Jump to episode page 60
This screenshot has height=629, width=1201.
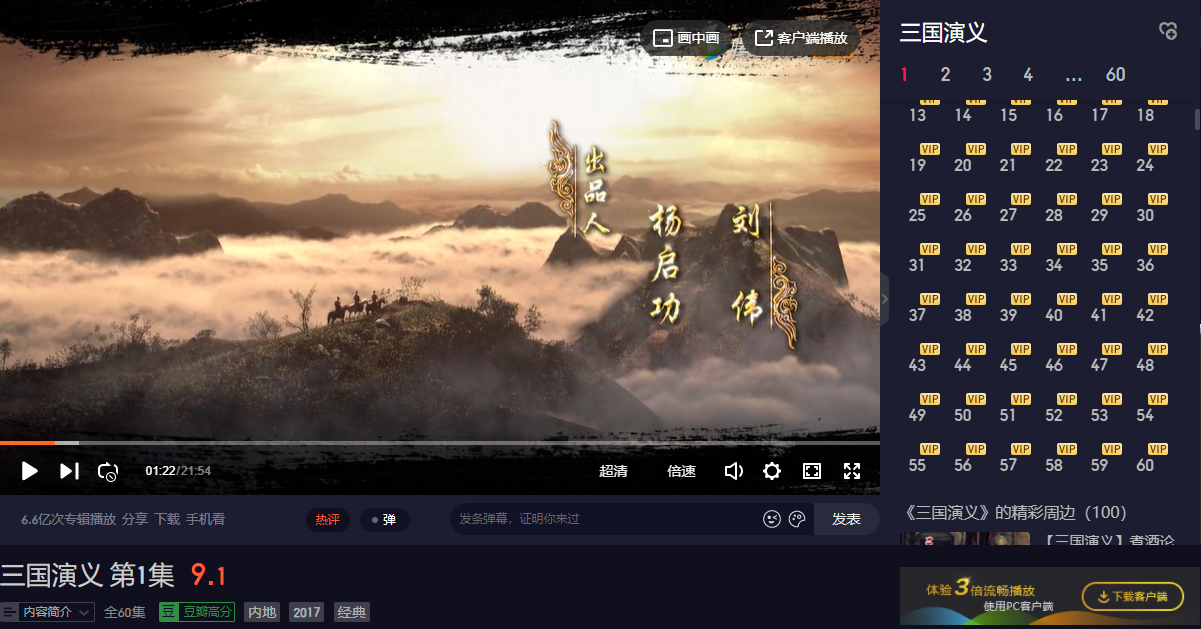[1115, 75]
